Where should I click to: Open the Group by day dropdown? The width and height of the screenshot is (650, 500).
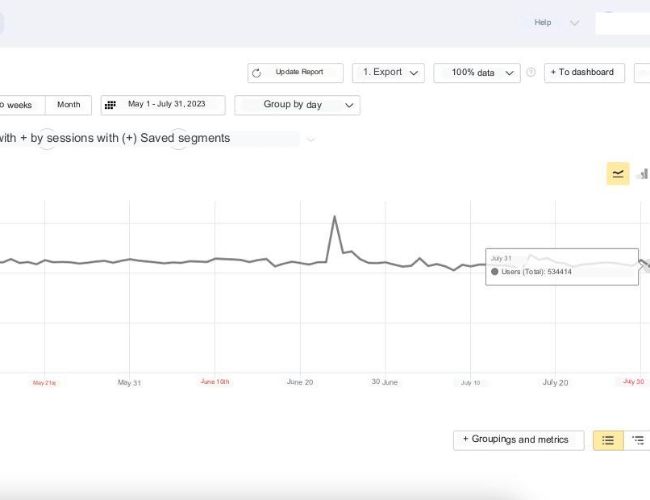click(297, 105)
